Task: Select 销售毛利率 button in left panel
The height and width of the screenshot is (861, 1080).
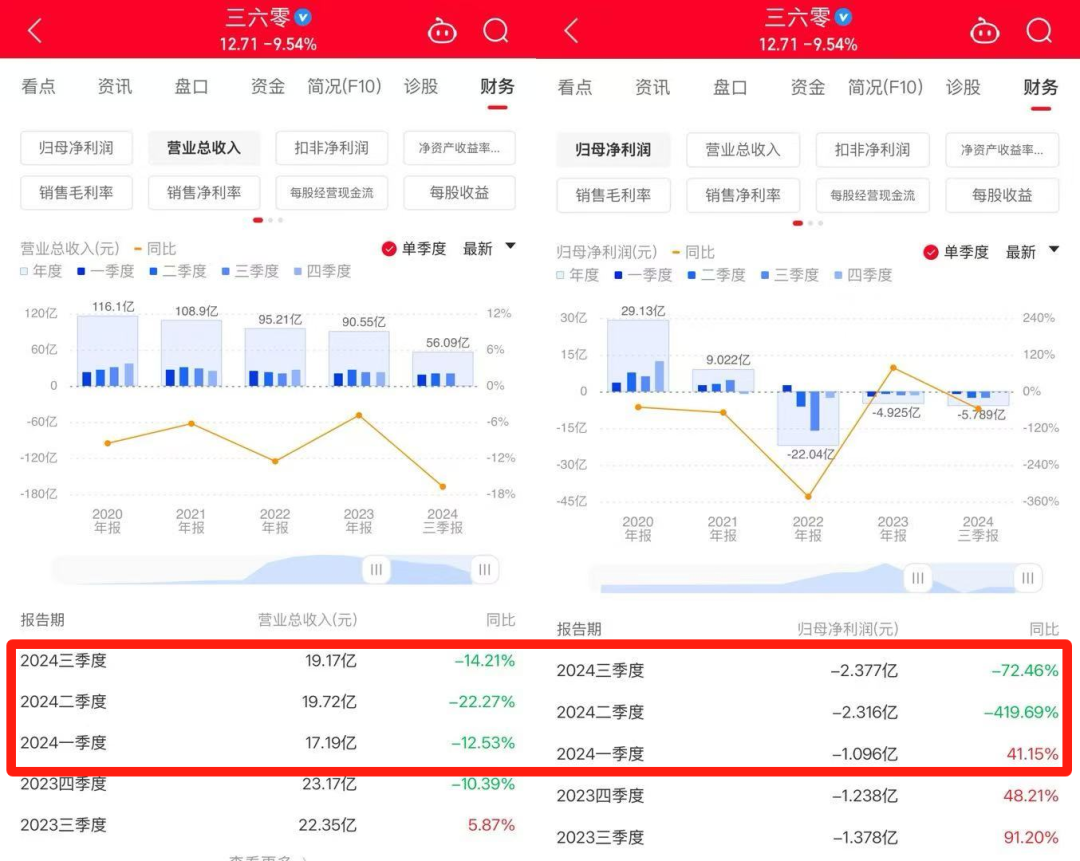Action: [76, 193]
